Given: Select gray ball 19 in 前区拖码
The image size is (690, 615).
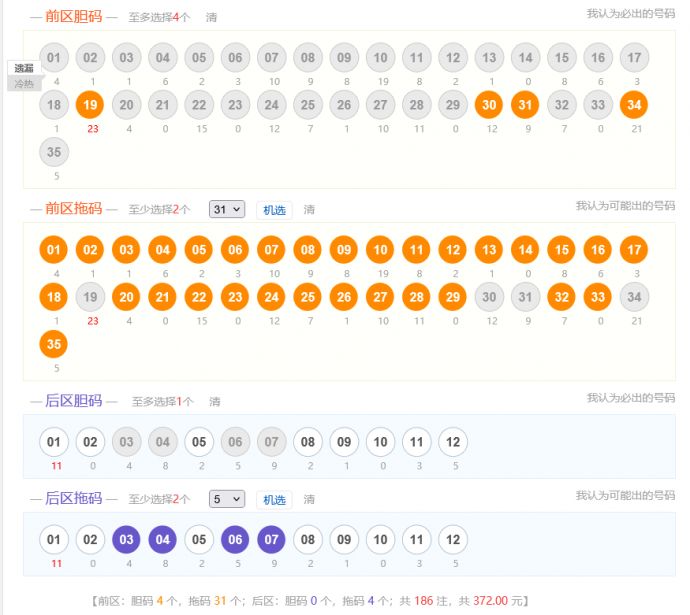Looking at the screenshot, I should click(x=90, y=296).
